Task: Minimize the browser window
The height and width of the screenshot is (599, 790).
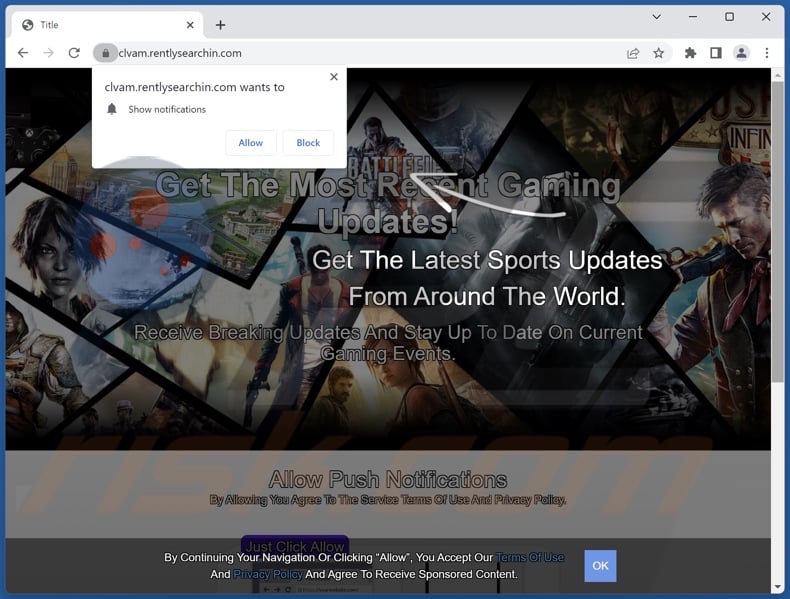Action: pyautogui.click(x=693, y=17)
